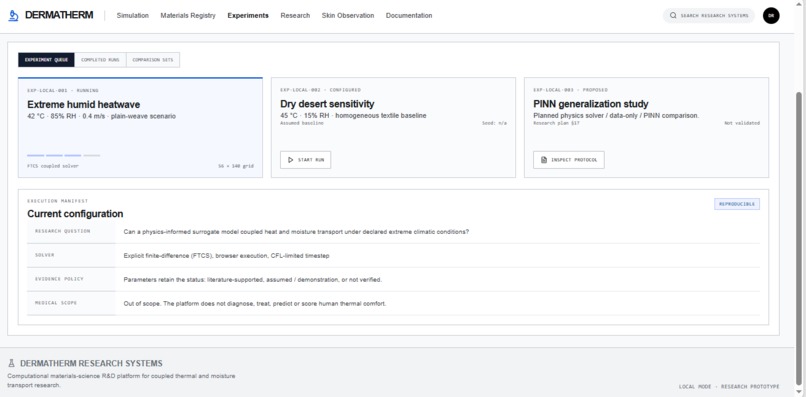The image size is (806, 397).
Task: Open the Materials Registry page
Action: point(188,15)
